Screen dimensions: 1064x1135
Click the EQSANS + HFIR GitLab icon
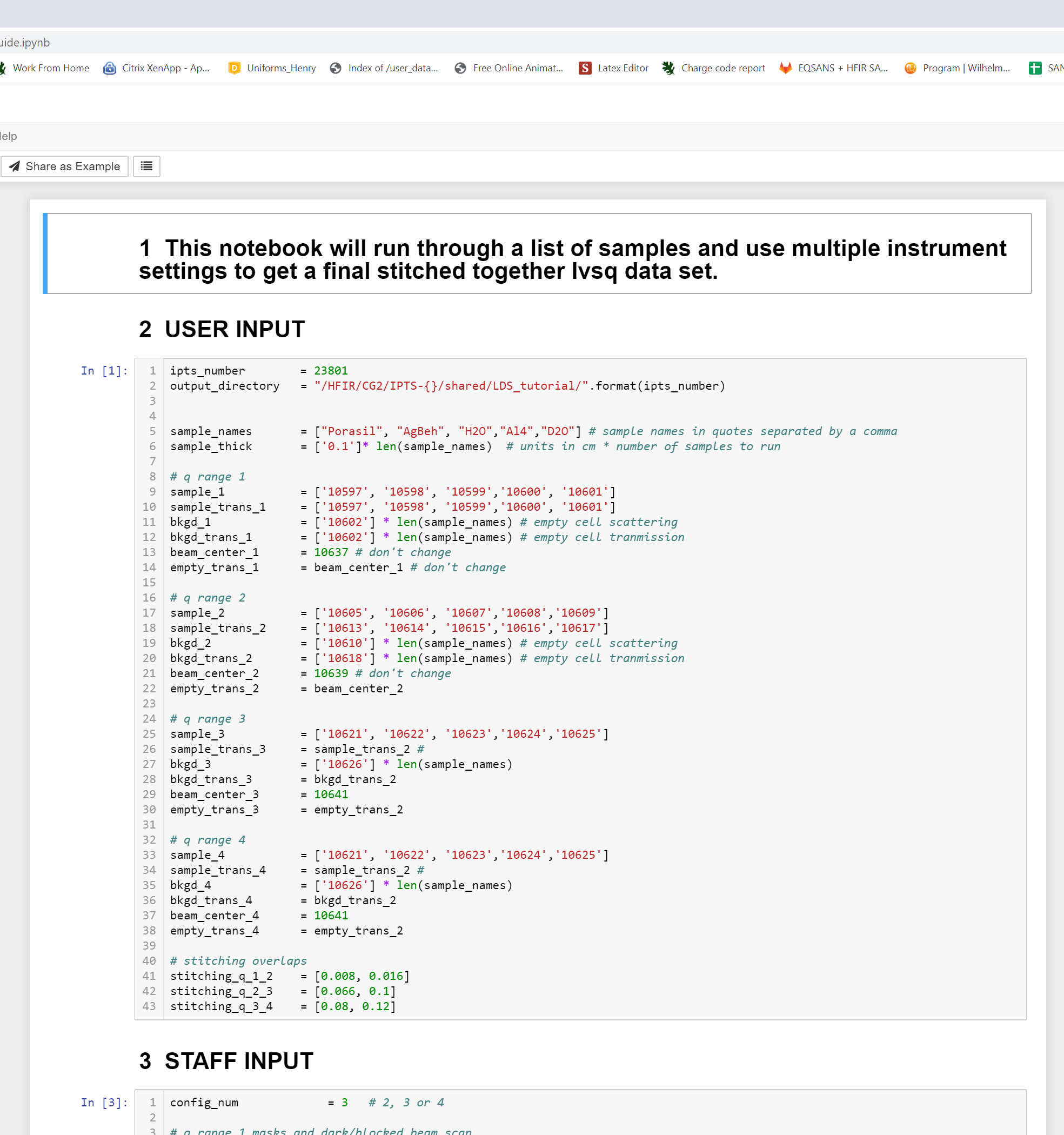click(x=786, y=68)
